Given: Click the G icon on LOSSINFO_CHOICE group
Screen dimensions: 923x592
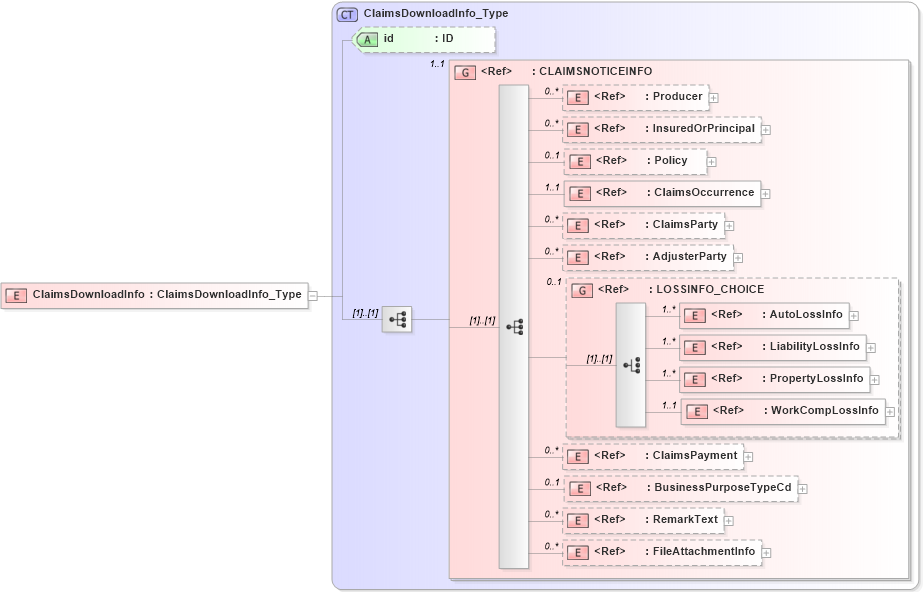Looking at the screenshot, I should [x=581, y=289].
